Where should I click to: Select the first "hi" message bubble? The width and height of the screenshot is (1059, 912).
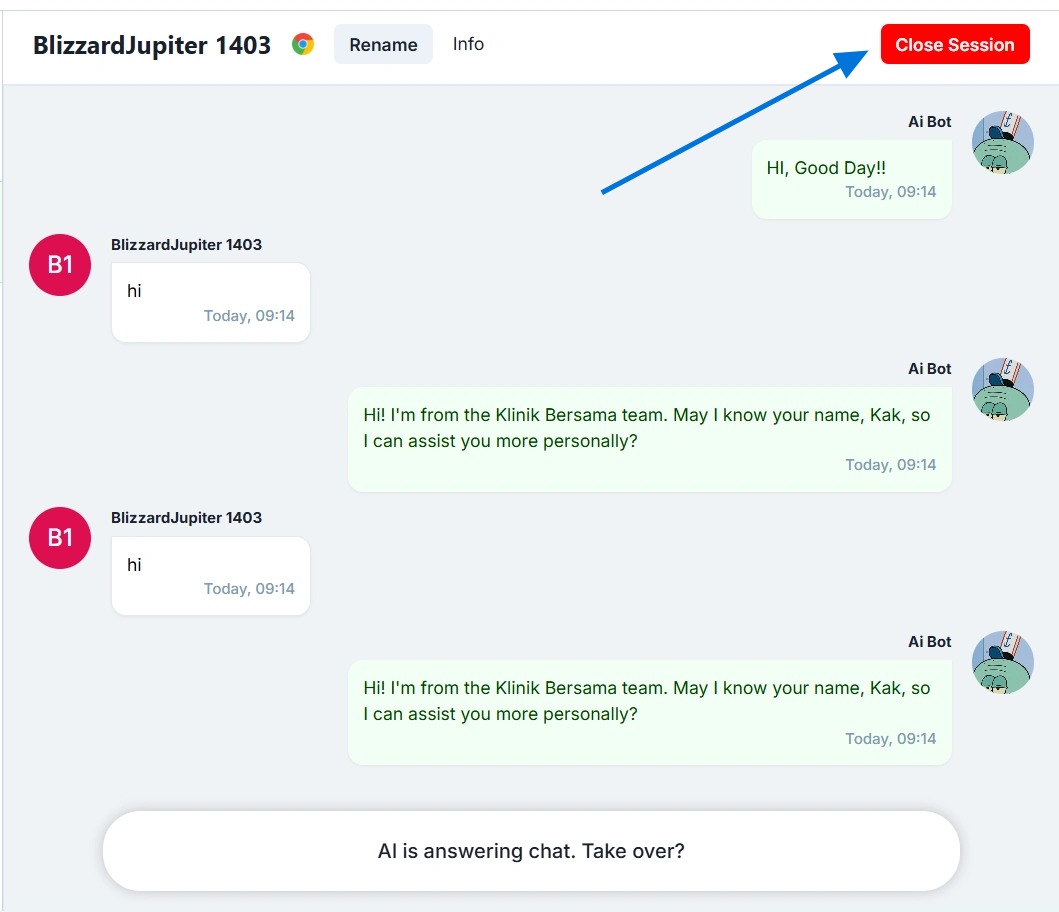[x=210, y=302]
